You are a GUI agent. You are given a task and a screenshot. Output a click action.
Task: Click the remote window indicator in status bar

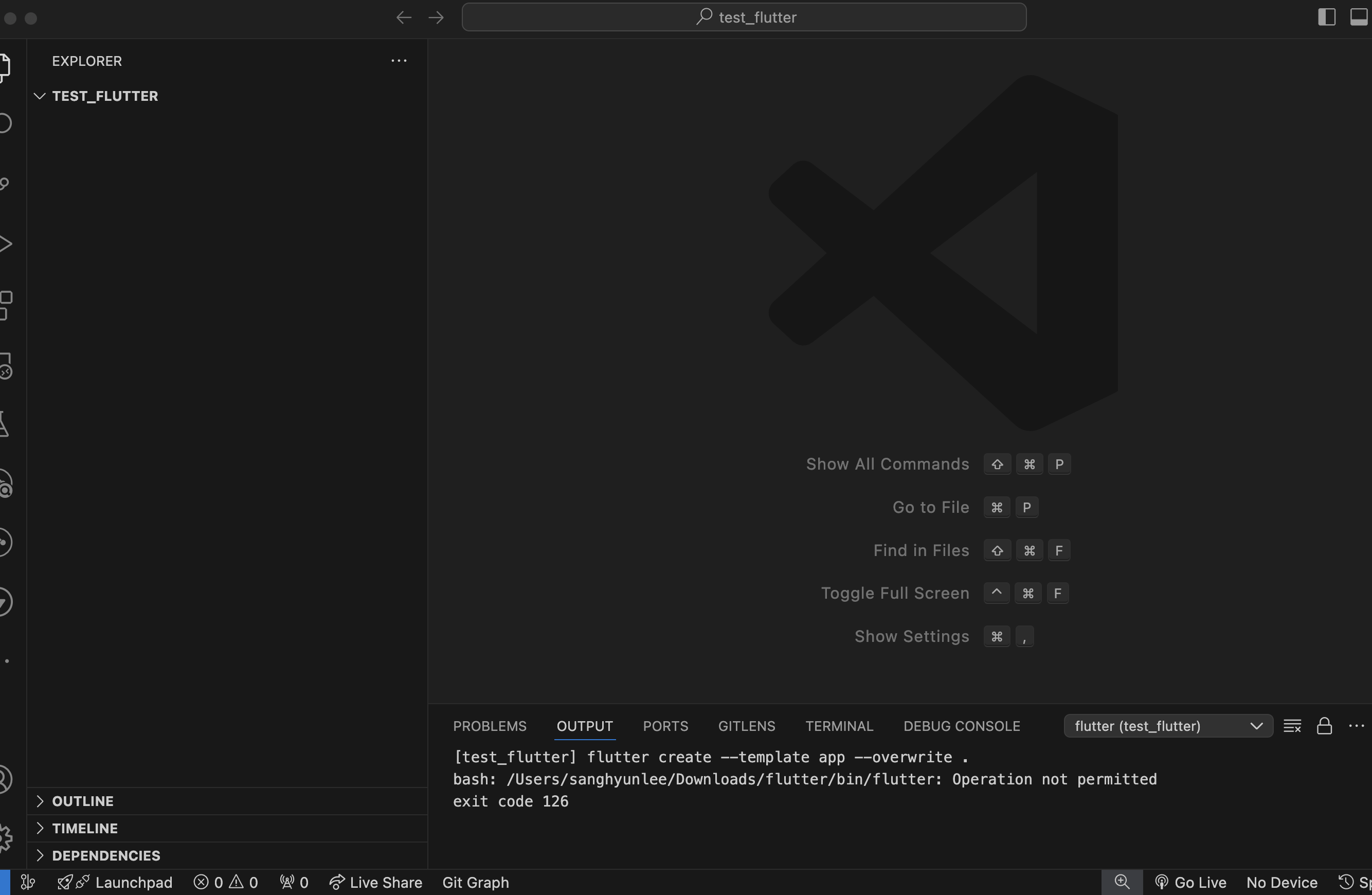coord(5,882)
